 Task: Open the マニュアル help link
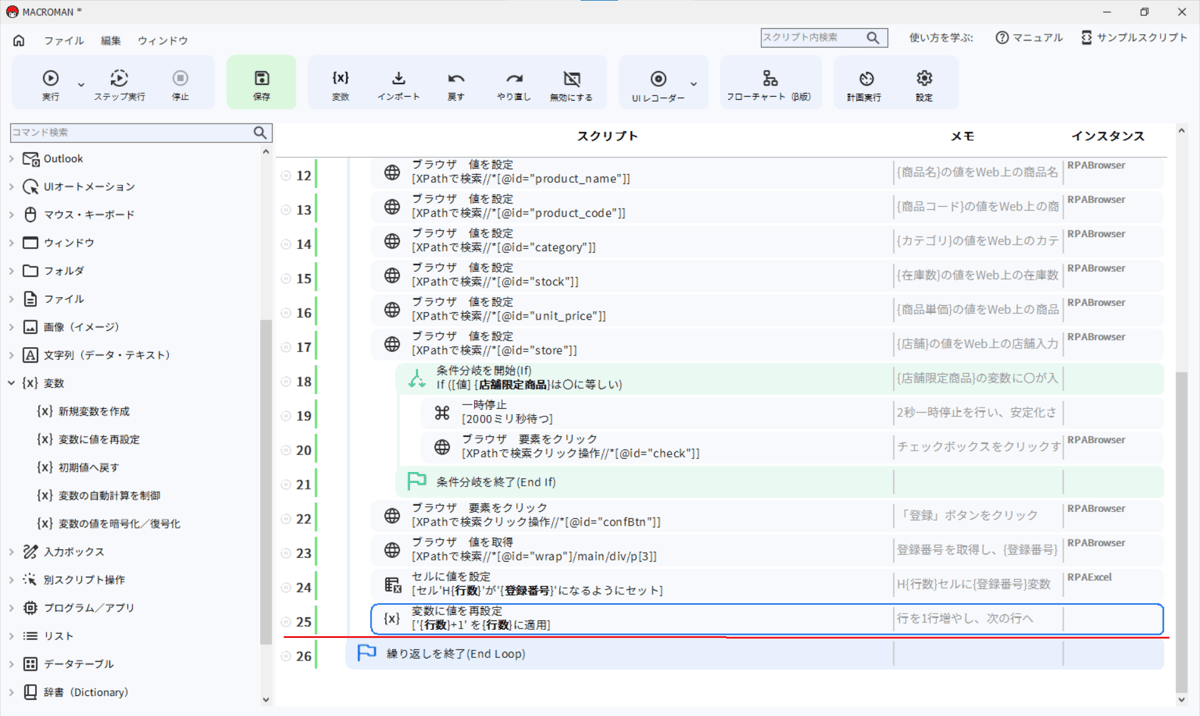click(x=1029, y=37)
